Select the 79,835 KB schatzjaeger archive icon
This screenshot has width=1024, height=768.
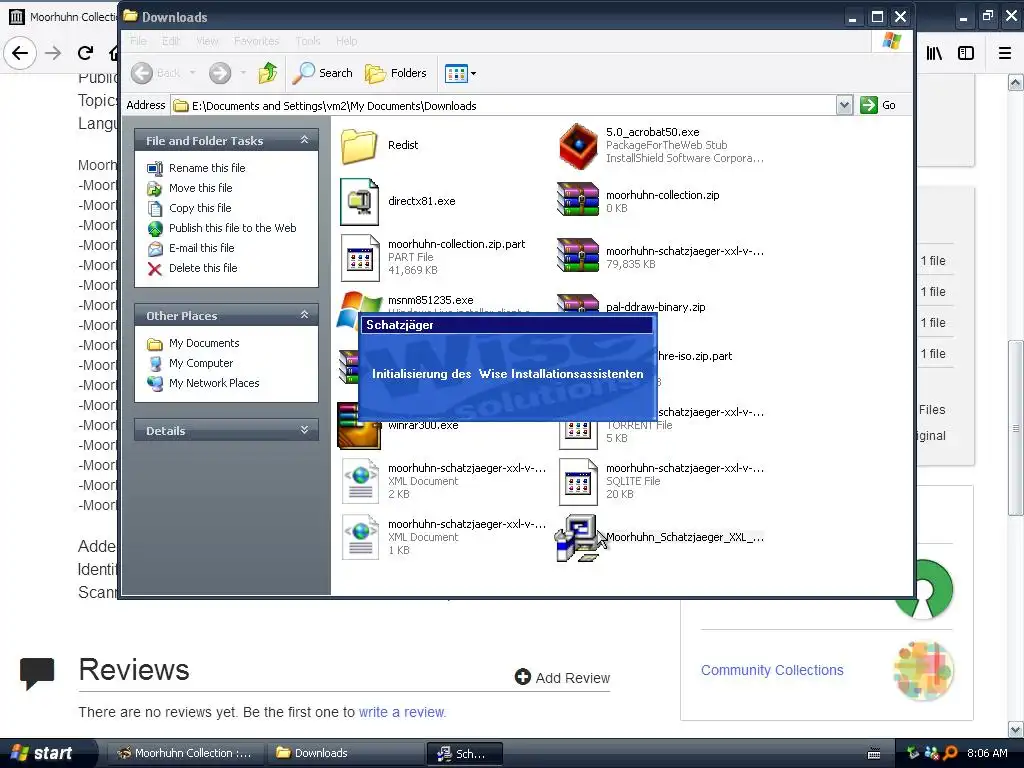coord(578,255)
